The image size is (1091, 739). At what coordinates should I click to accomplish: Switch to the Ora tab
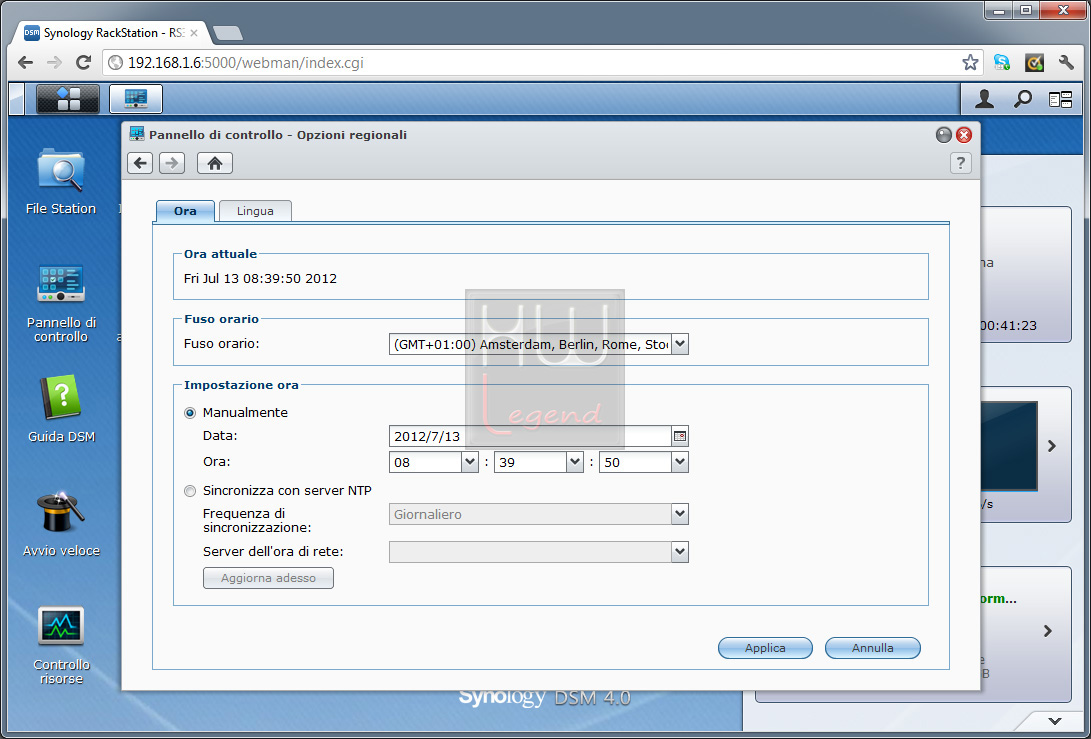(x=185, y=211)
